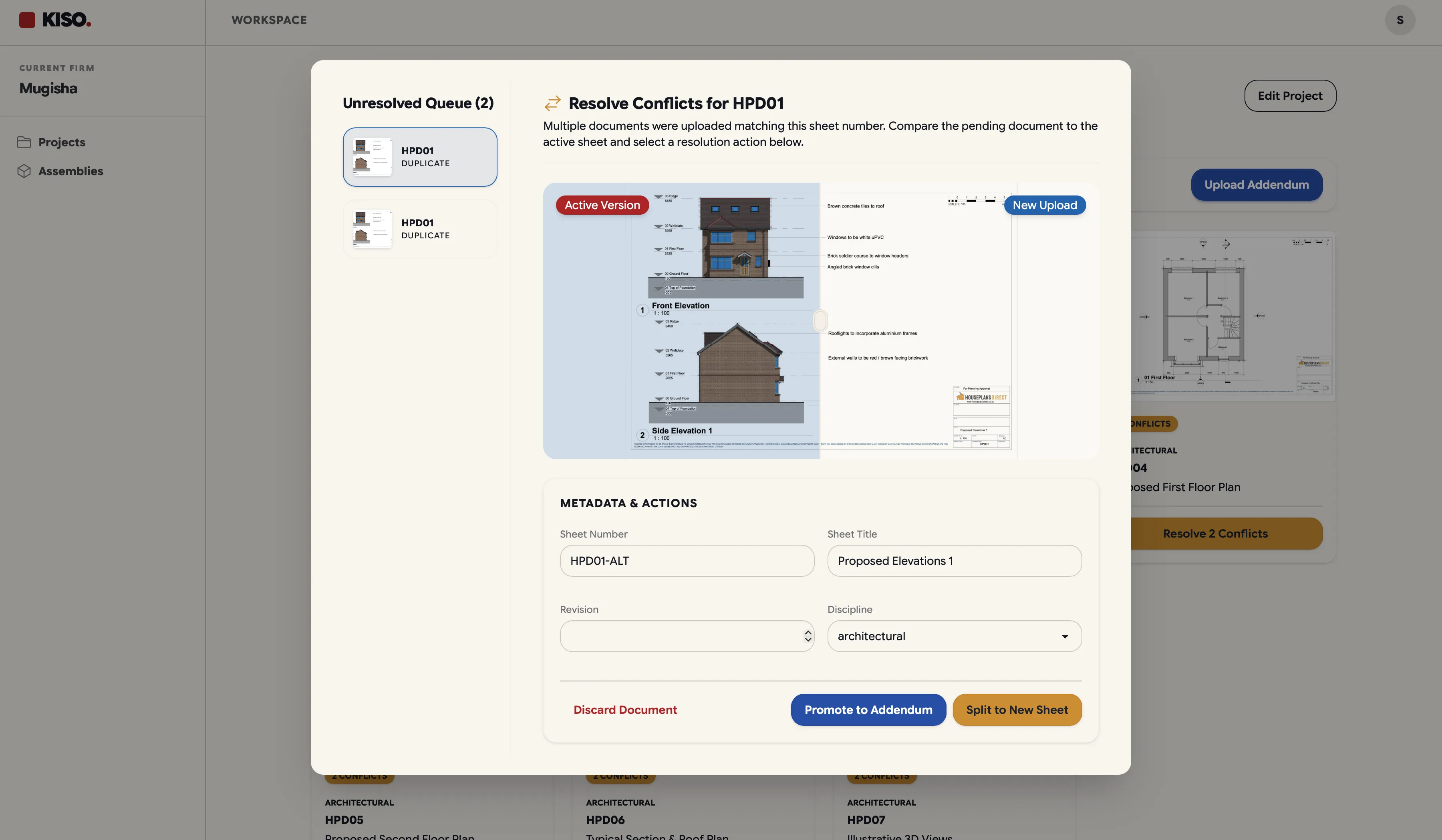Click the Edit Project button
The width and height of the screenshot is (1442, 840).
[1290, 96]
